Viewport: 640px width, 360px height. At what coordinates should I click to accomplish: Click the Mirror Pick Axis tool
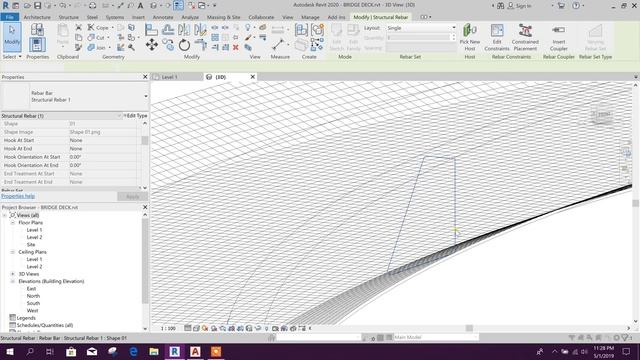(x=184, y=29)
